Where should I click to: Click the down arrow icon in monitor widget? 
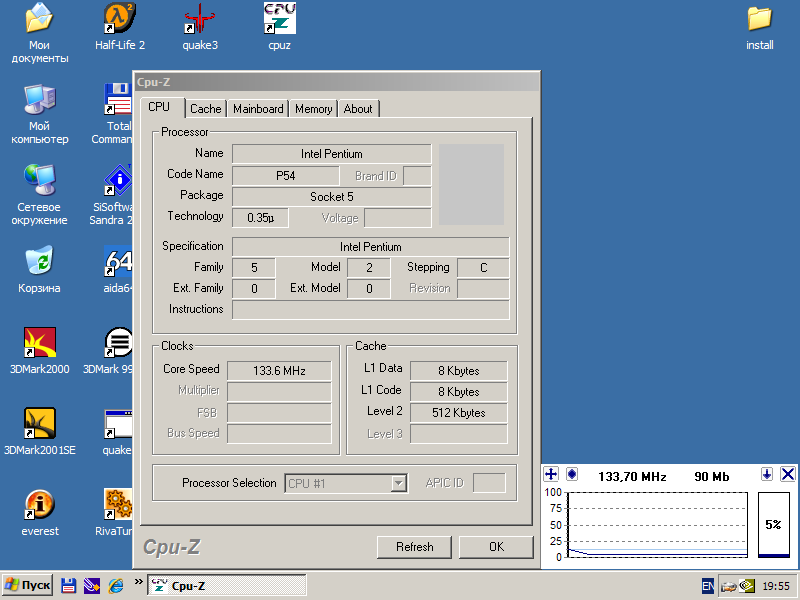[767, 474]
